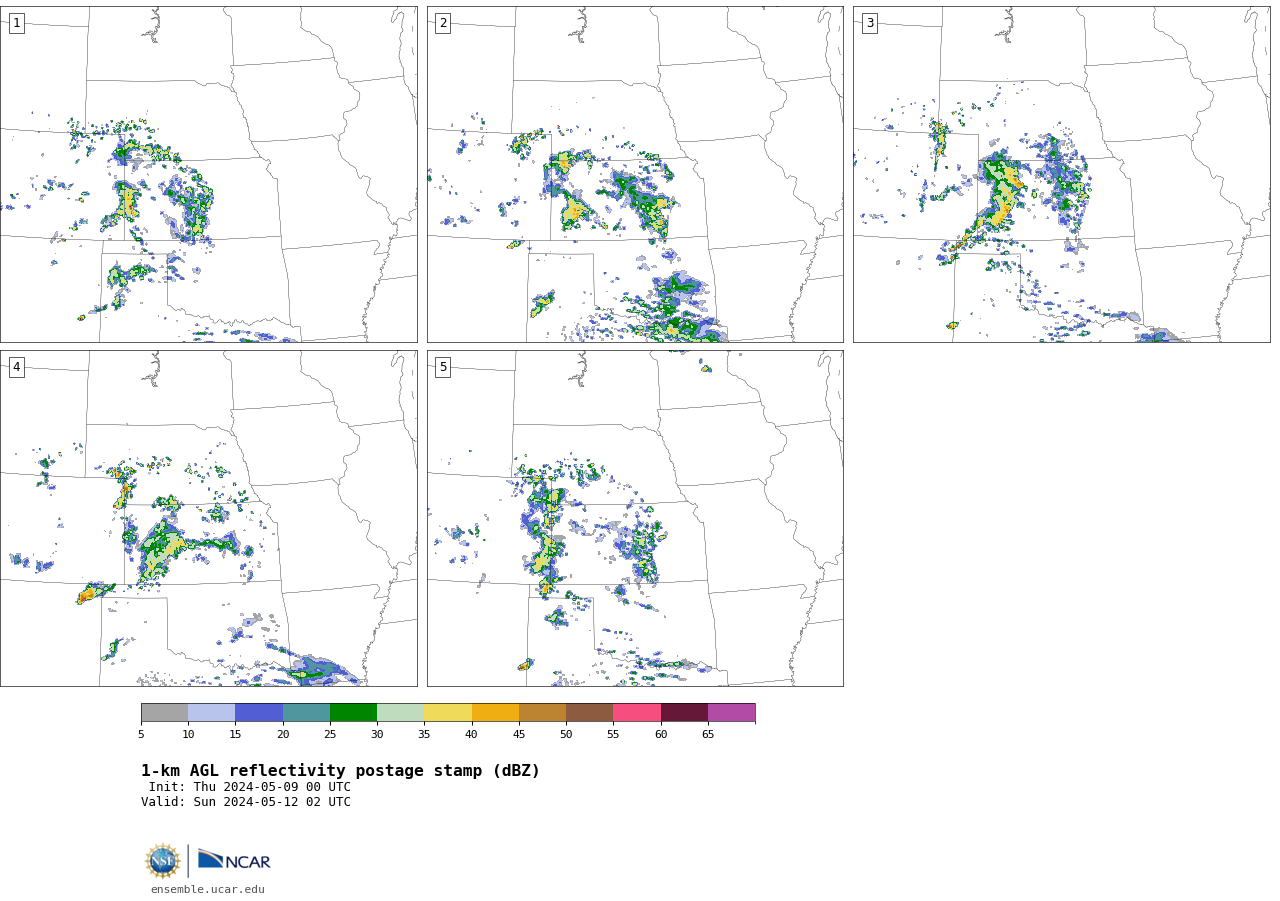The width and height of the screenshot is (1280, 901).
Task: Click the gray 5-10 dBZ color swatch
Action: (164, 712)
